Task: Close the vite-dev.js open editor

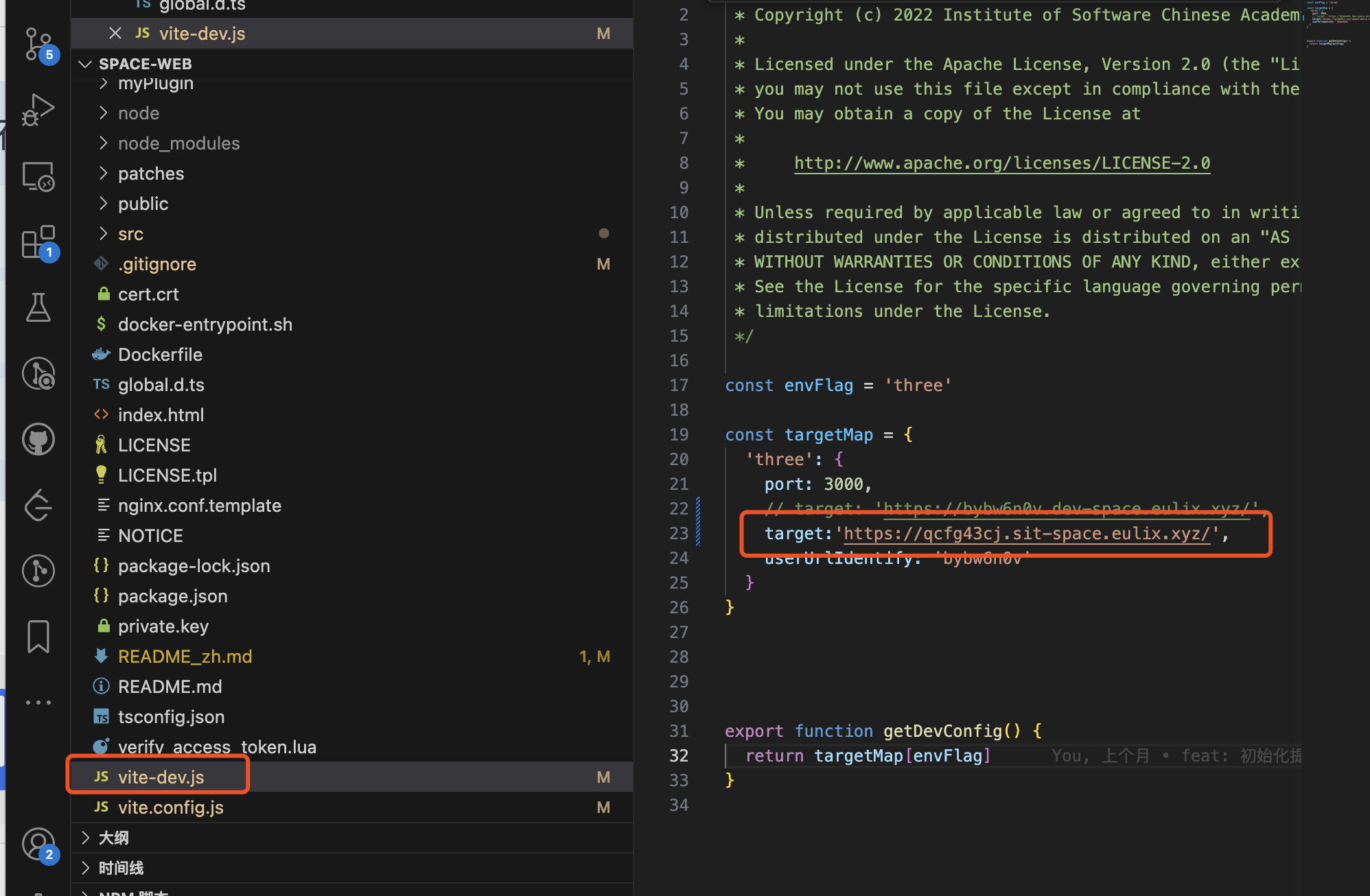Action: [x=115, y=34]
